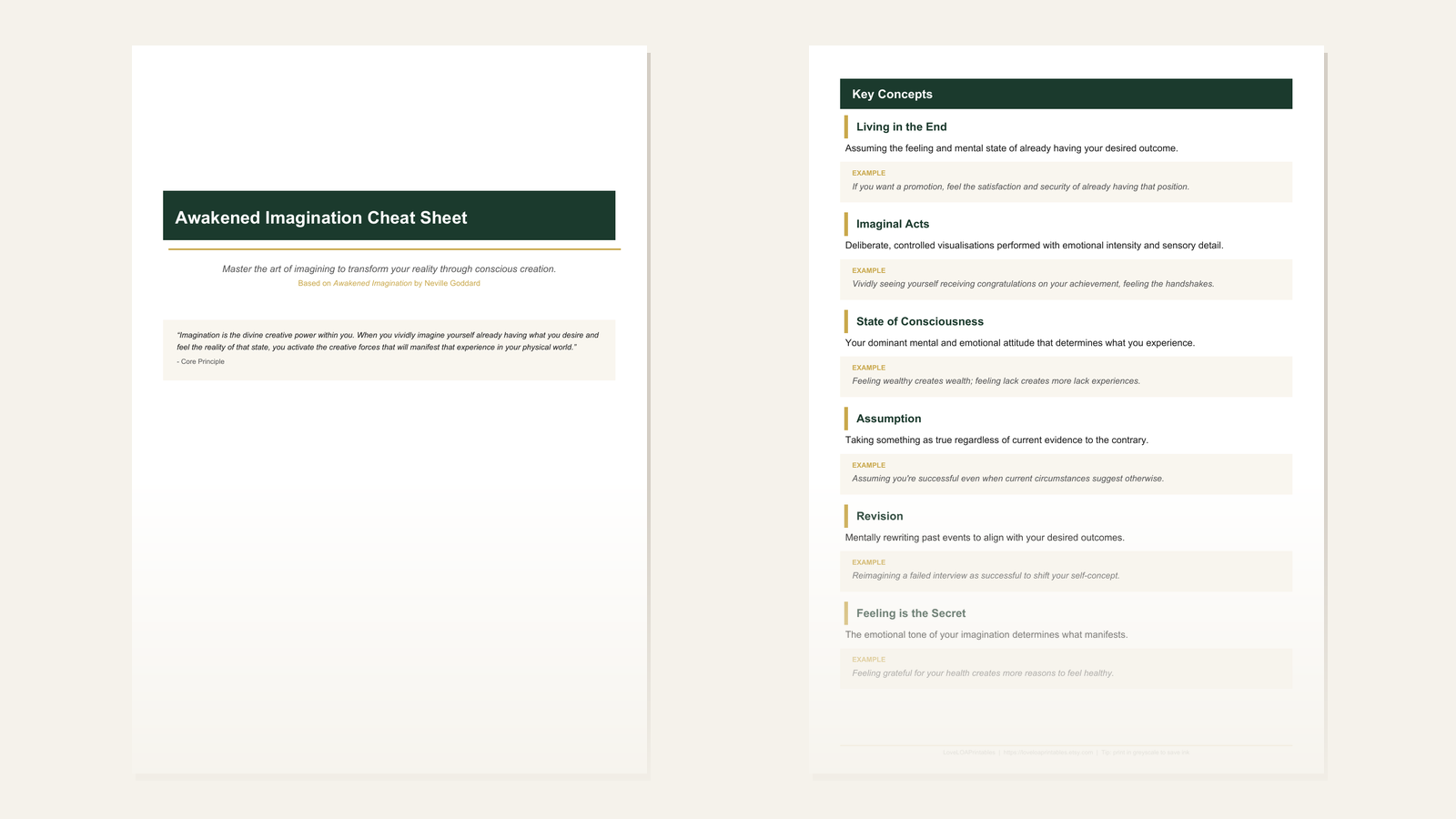The height and width of the screenshot is (819, 1456).
Task: Click the "Key Concepts" header bar
Action: tap(1066, 94)
